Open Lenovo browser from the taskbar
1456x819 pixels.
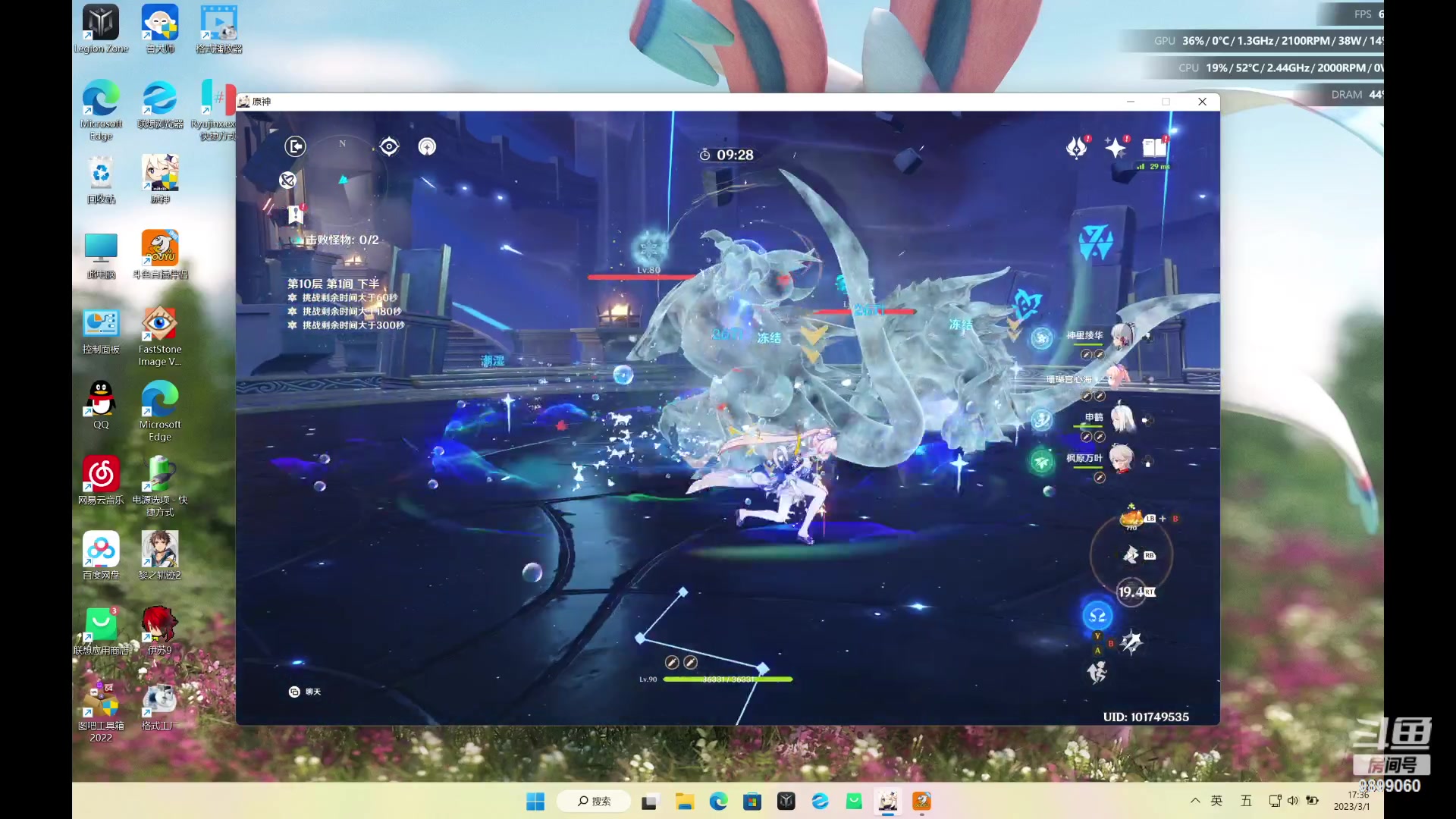click(x=820, y=802)
